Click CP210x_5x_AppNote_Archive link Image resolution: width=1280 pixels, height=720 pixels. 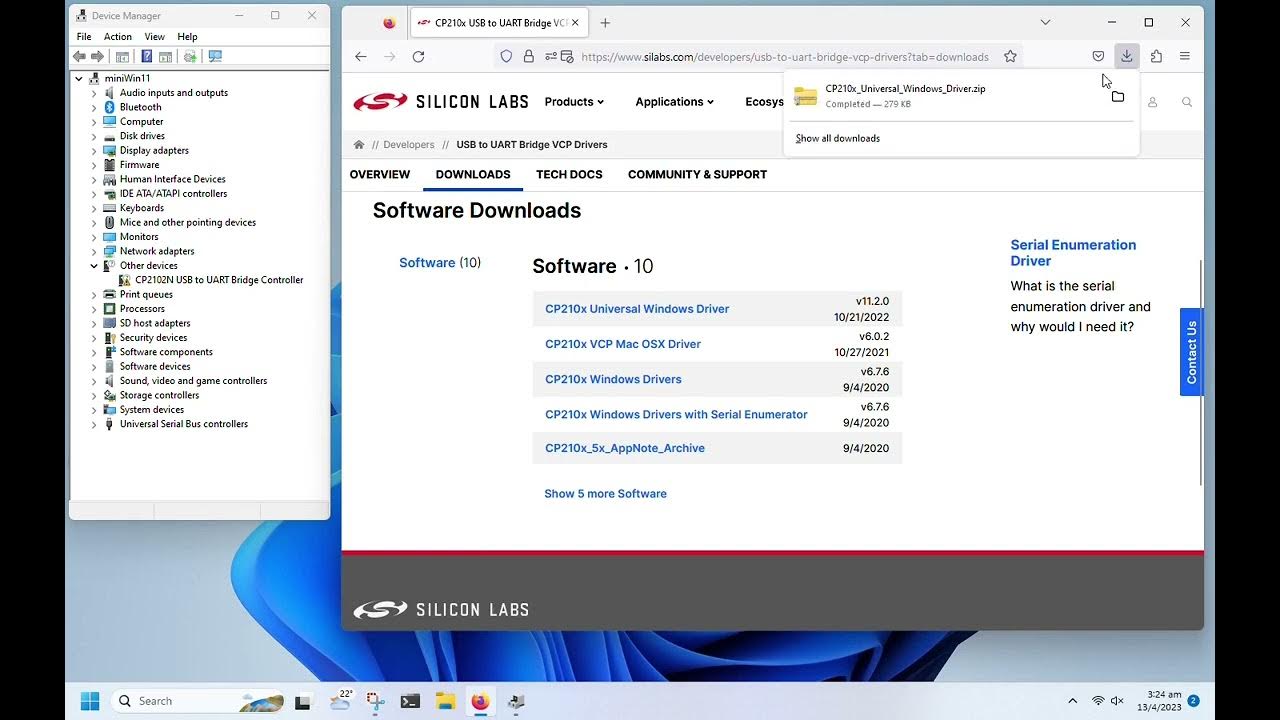(x=625, y=448)
